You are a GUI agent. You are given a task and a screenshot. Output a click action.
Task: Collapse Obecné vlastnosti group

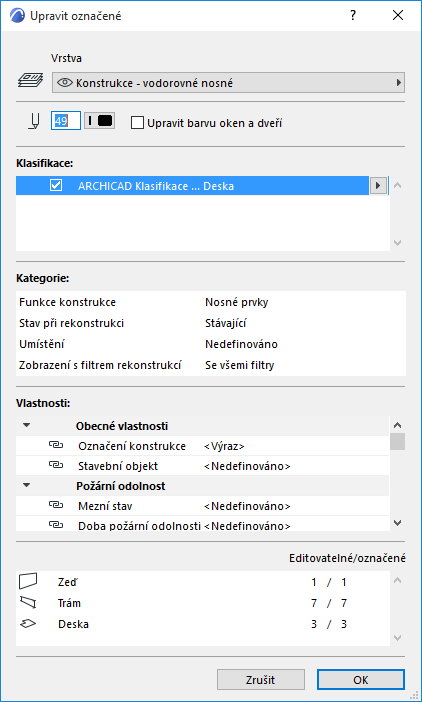pyautogui.click(x=27, y=425)
